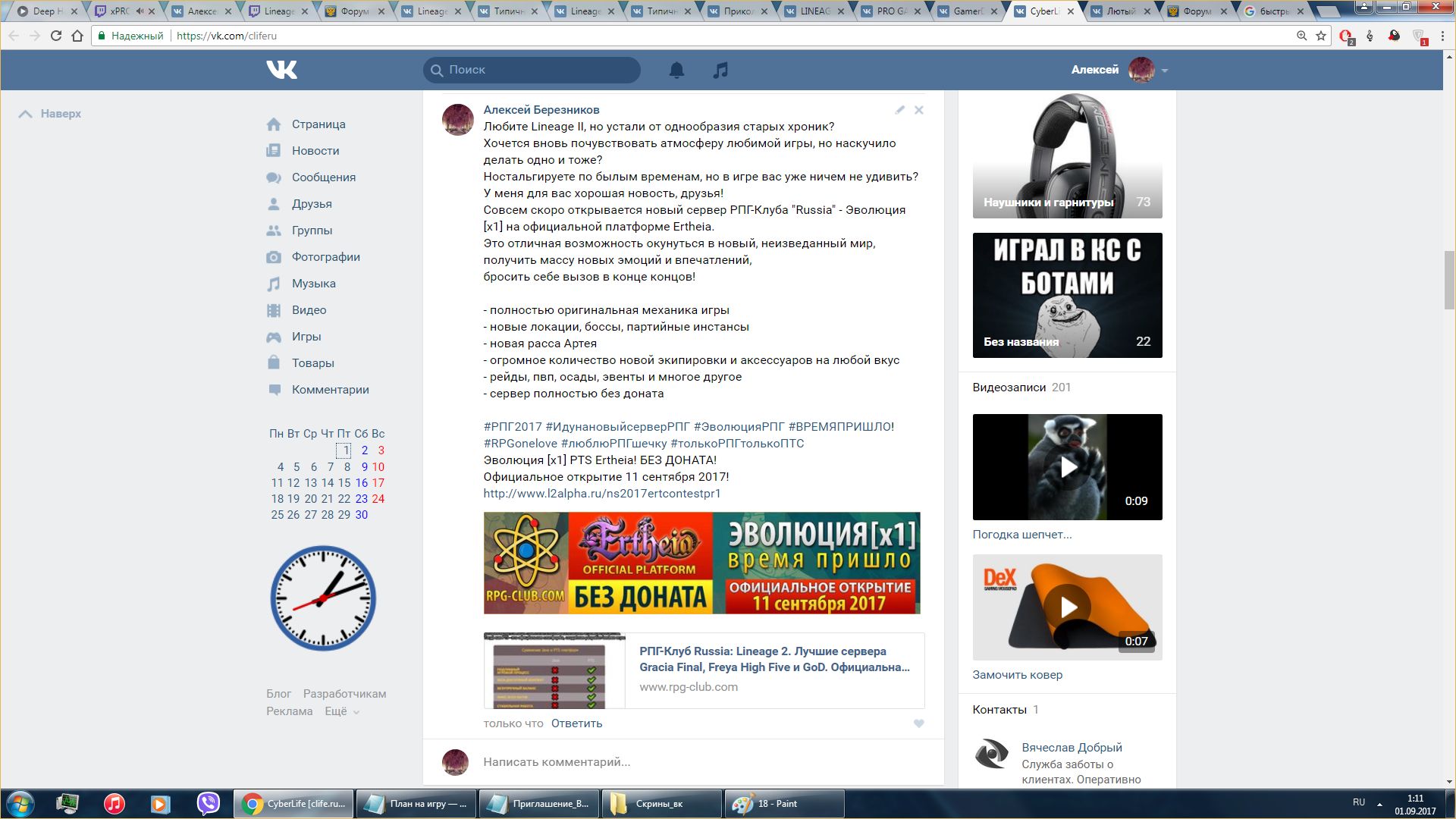Open author name Алексей Березников
Screen dimensions: 1456x819
541,110
